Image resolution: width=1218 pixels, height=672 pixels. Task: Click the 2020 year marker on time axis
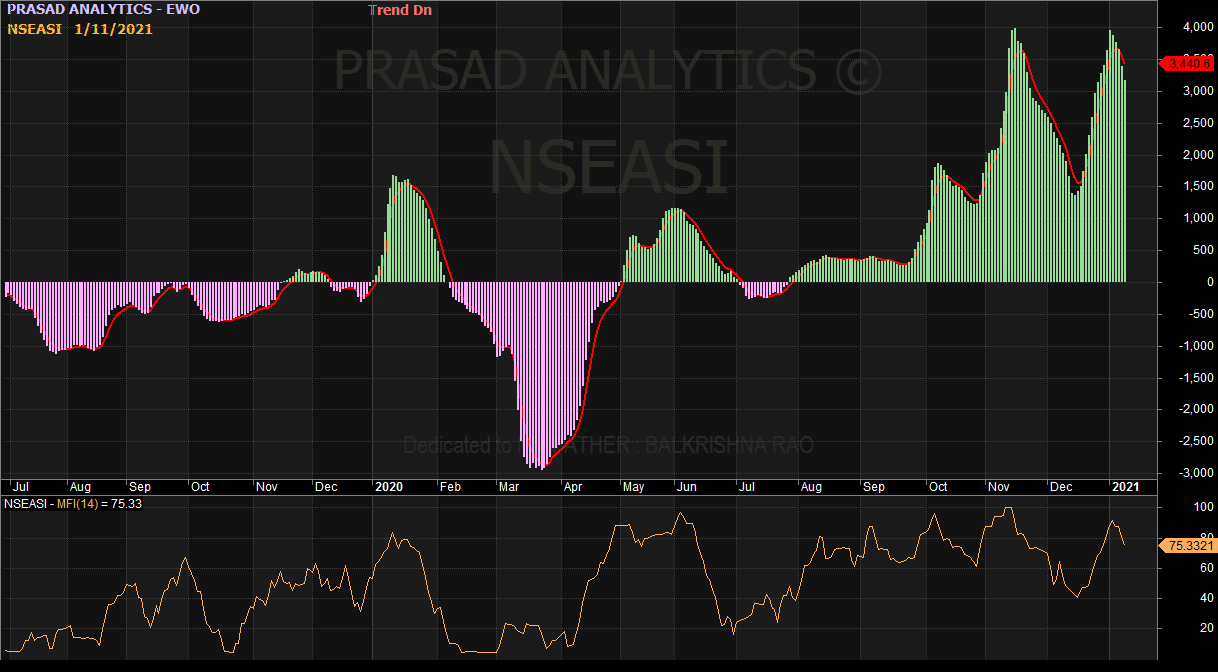388,487
